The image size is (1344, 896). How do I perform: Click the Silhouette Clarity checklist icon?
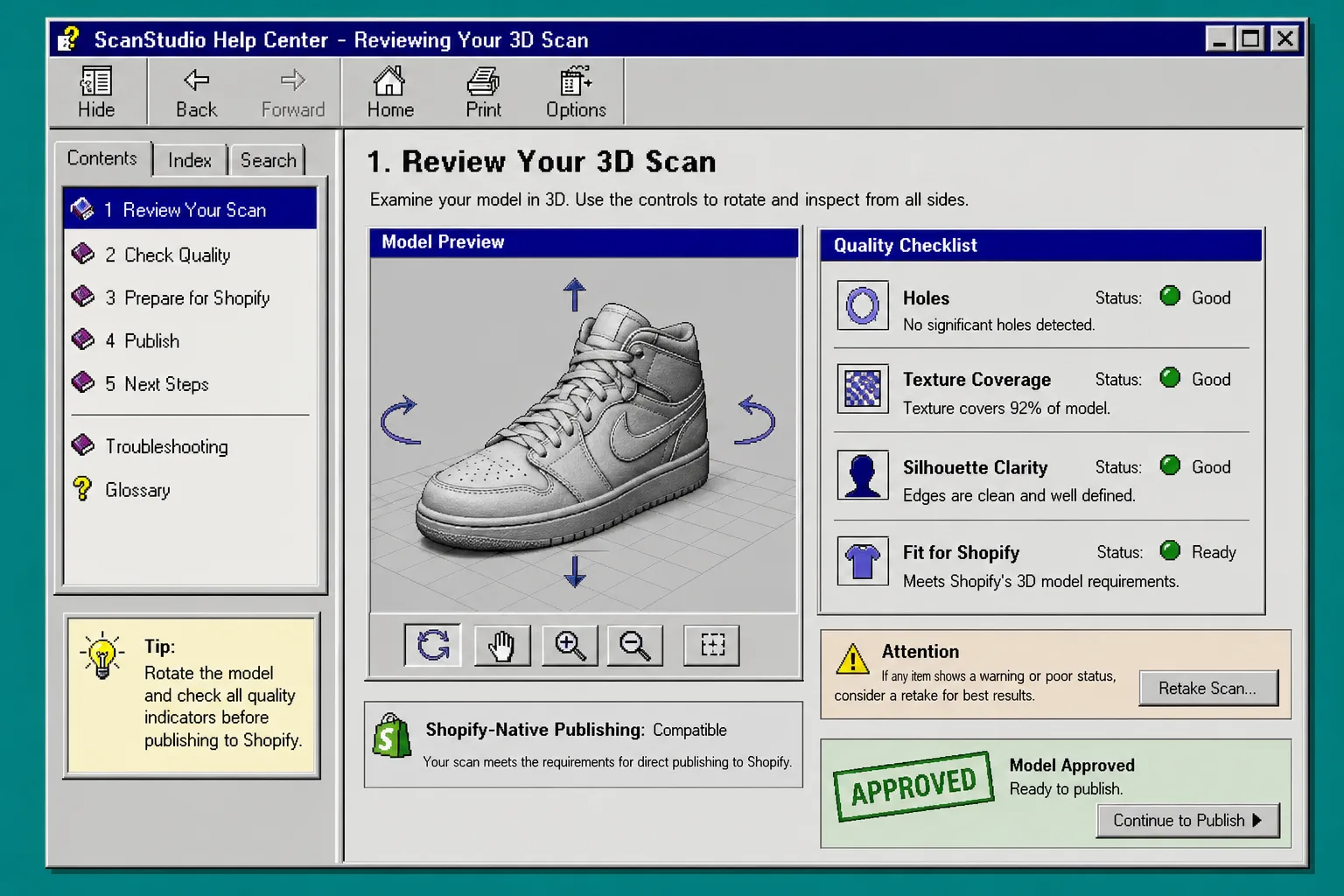pyautogui.click(x=863, y=475)
